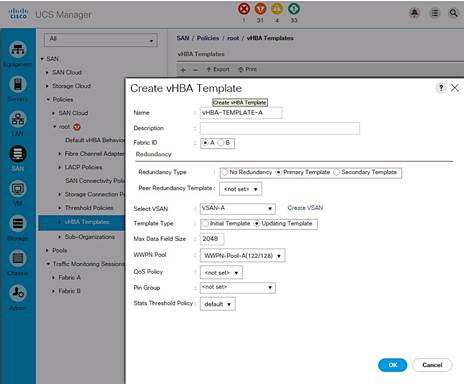Open the dialog help question mark
Screen dimensions: 464x384
441,88
